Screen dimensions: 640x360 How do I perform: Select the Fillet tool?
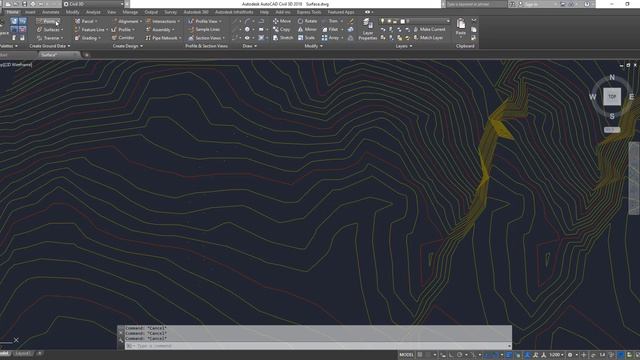[x=331, y=30]
